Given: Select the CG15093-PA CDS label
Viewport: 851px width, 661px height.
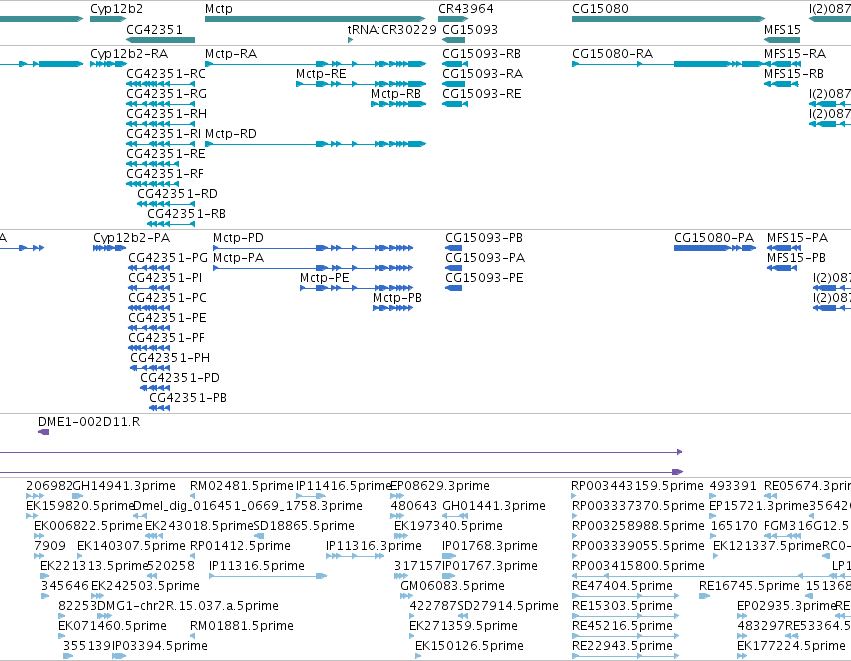Looking at the screenshot, I should pyautogui.click(x=485, y=258).
